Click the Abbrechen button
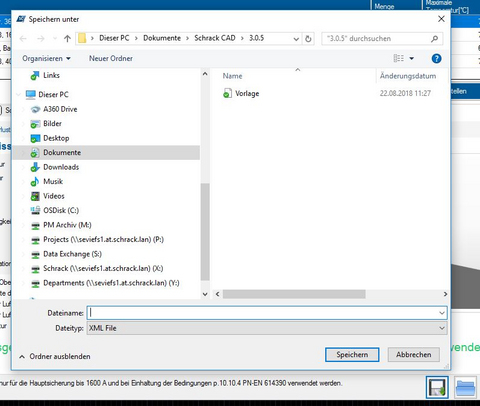The image size is (480, 406). tap(414, 355)
